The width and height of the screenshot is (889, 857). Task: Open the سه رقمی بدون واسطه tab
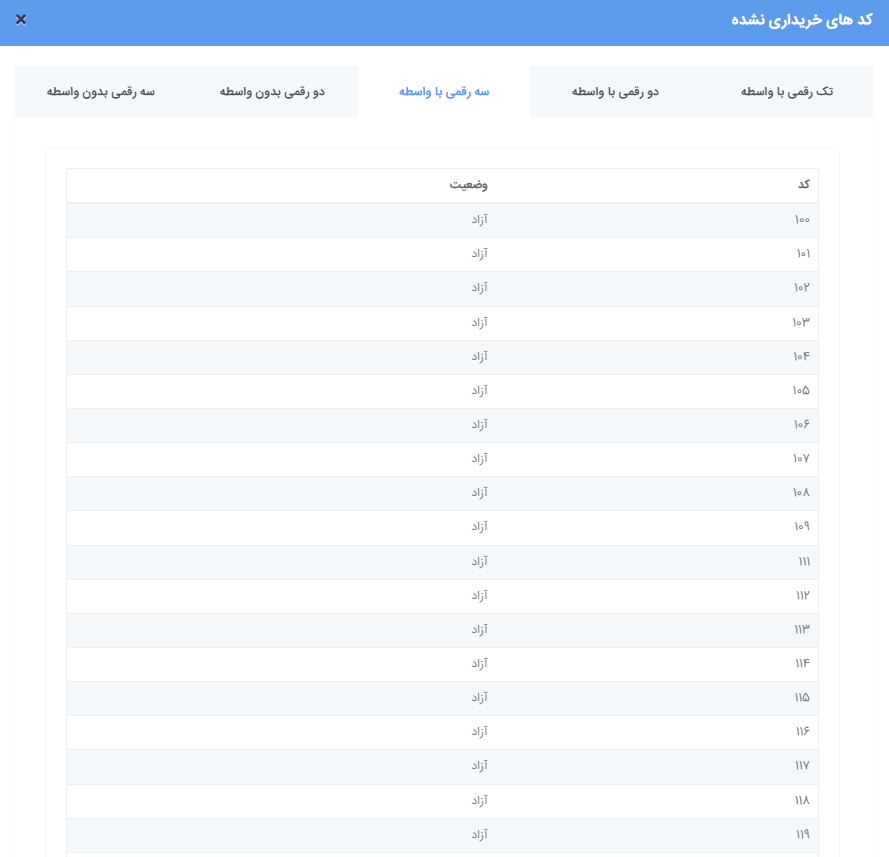100,92
